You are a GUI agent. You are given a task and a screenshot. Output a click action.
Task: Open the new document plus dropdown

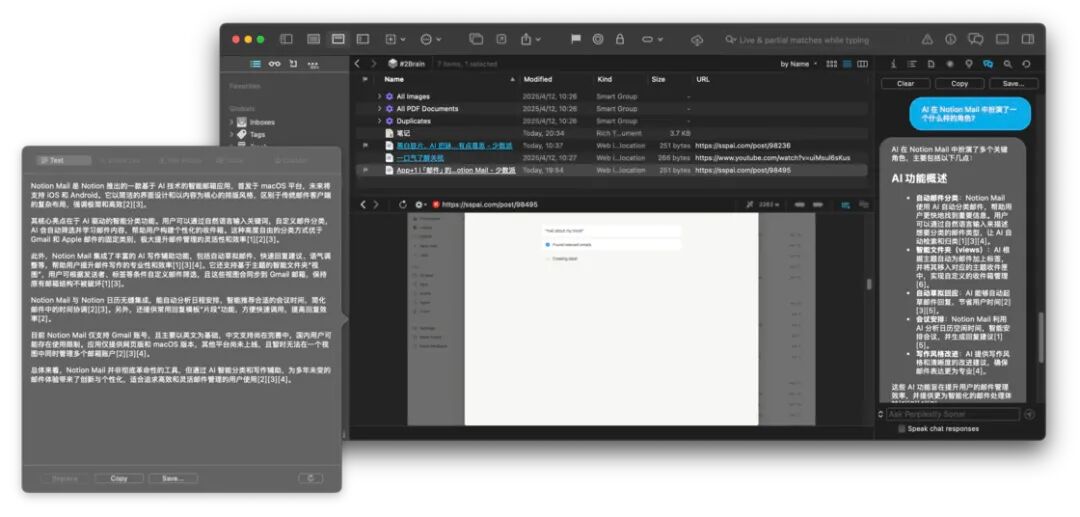[x=395, y=39]
